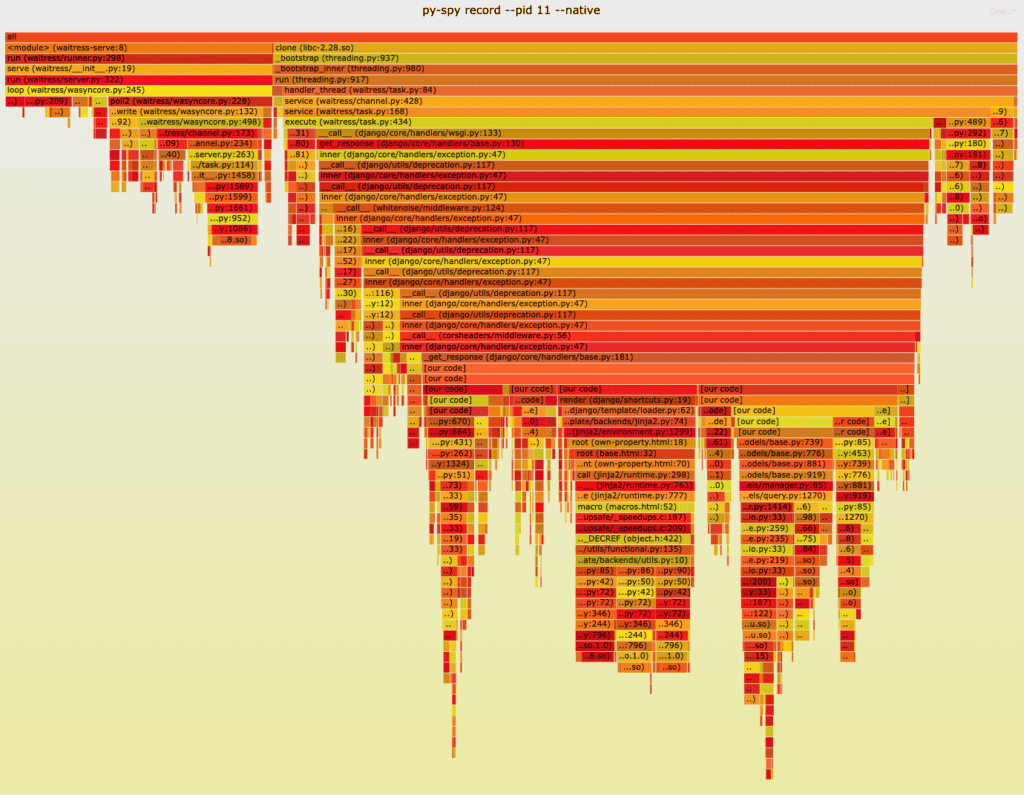Click the ..odels/base.py:739) frame
The height and width of the screenshot is (795, 1024).
pos(785,443)
